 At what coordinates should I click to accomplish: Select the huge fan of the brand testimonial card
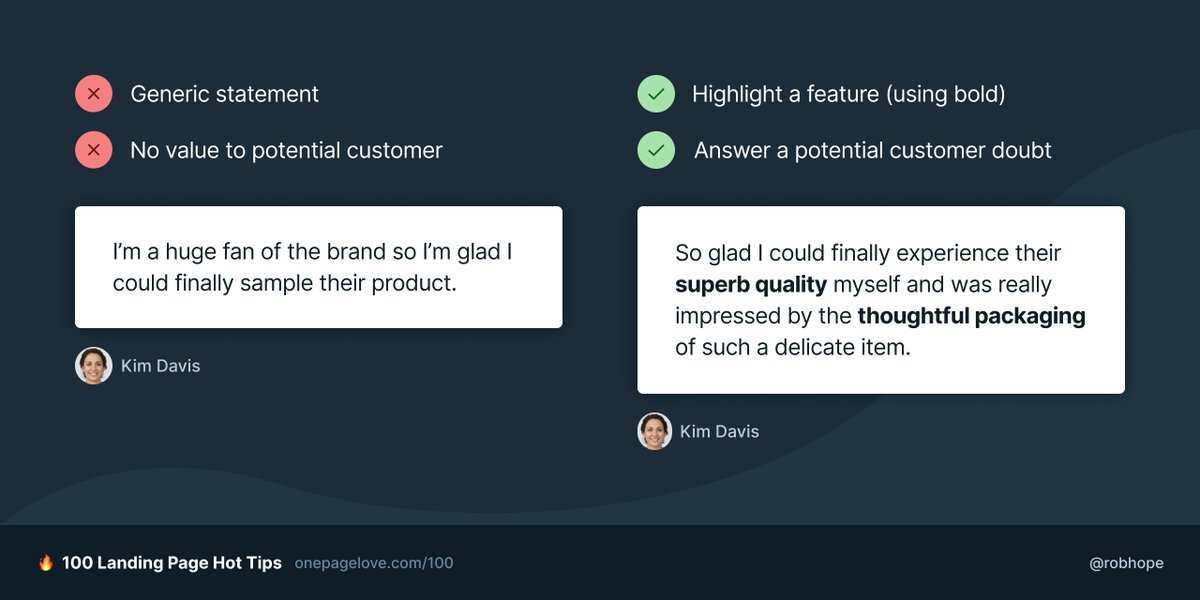318,267
